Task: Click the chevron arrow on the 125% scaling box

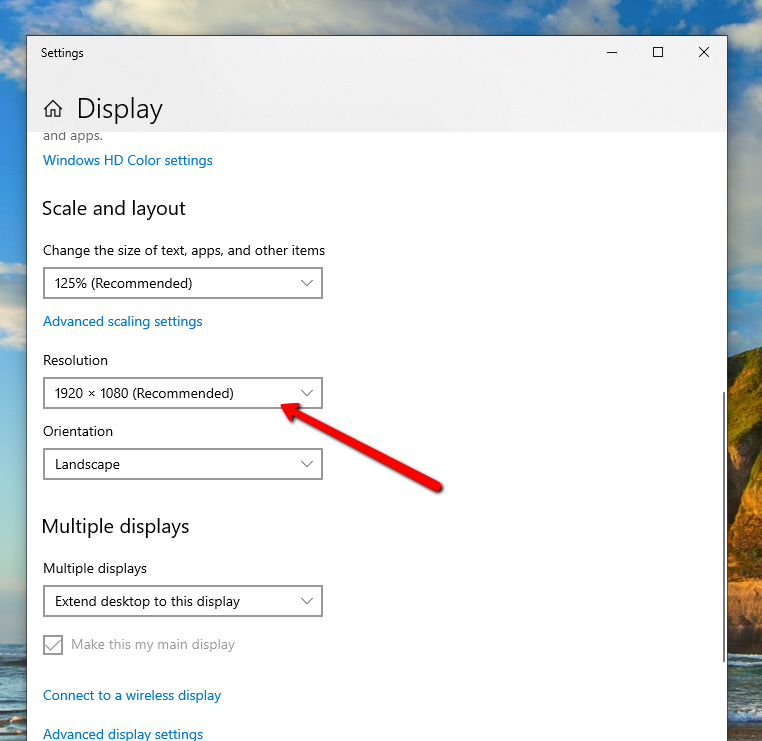Action: point(307,283)
